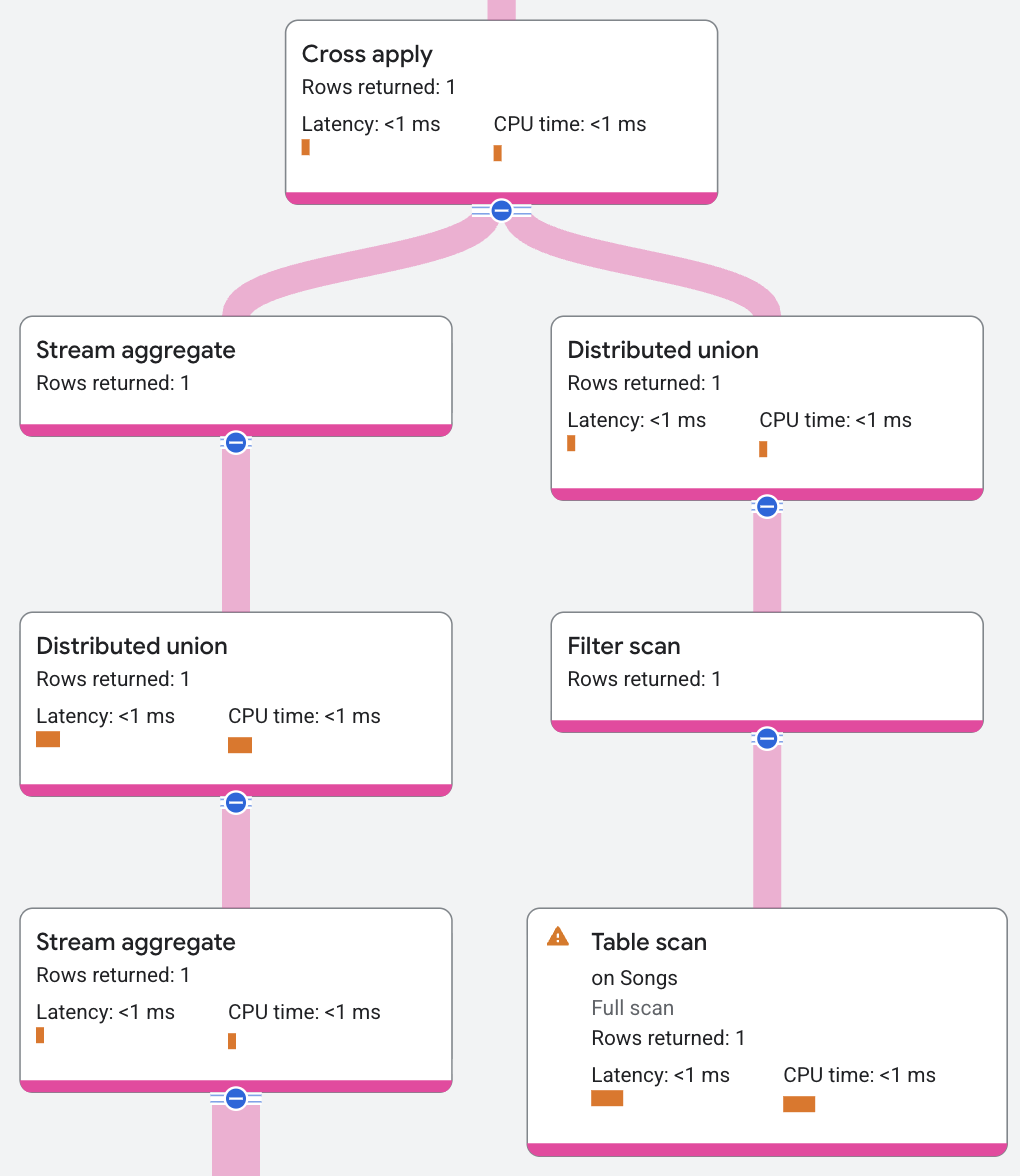Collapse the left Distributed union subtree
The height and width of the screenshot is (1176, 1020).
(x=235, y=802)
